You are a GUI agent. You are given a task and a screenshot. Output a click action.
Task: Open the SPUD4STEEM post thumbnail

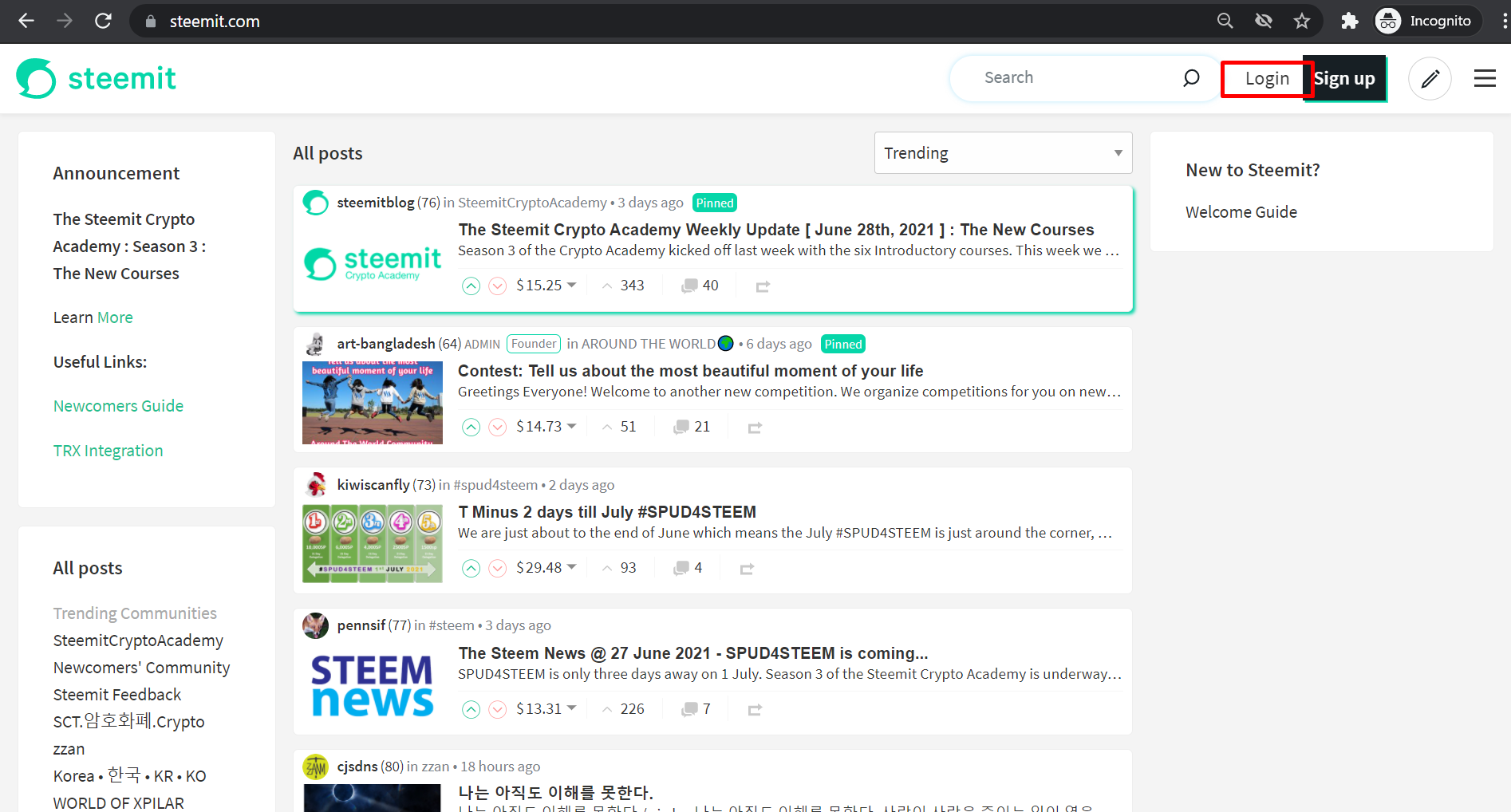click(372, 544)
